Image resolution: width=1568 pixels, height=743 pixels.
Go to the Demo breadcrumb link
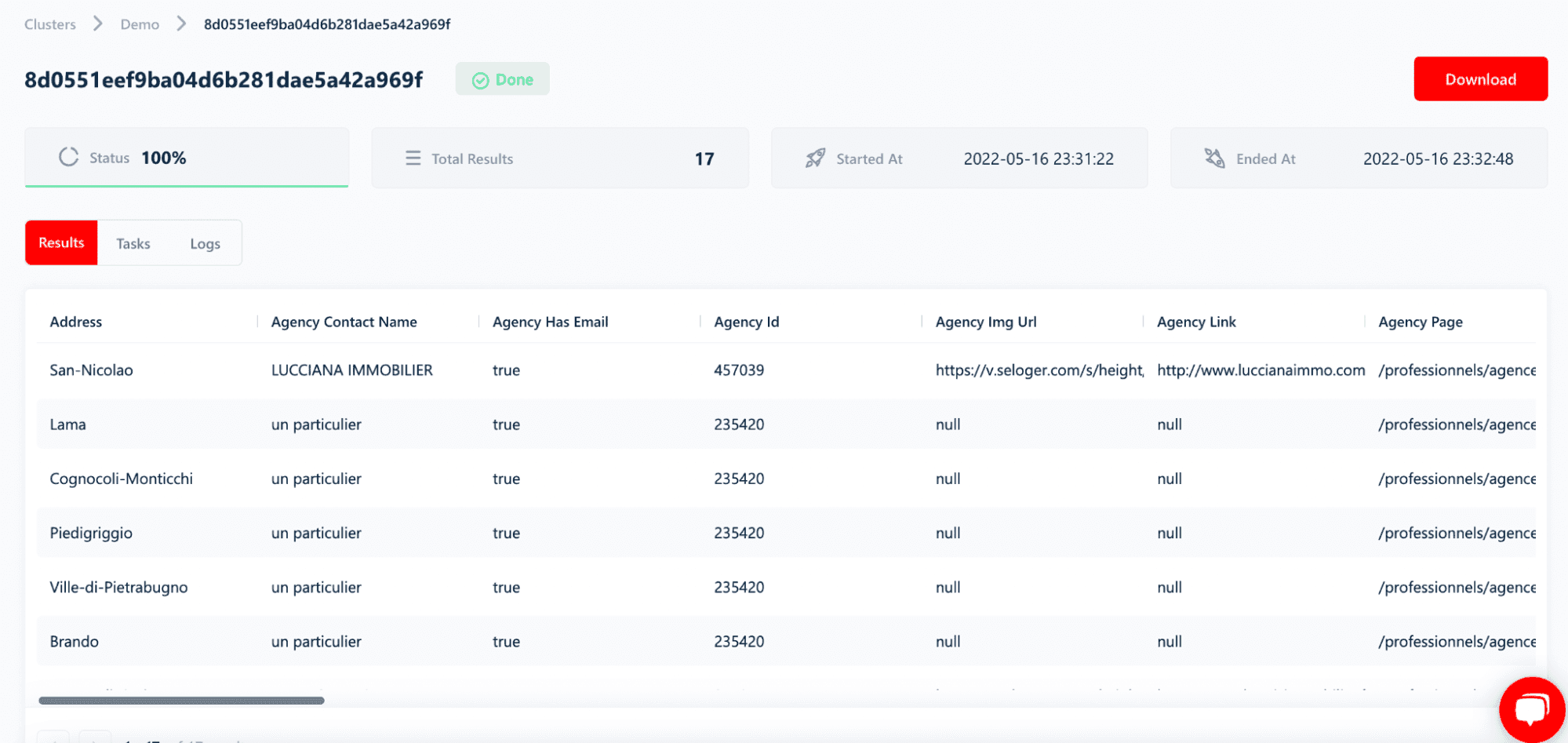point(140,24)
